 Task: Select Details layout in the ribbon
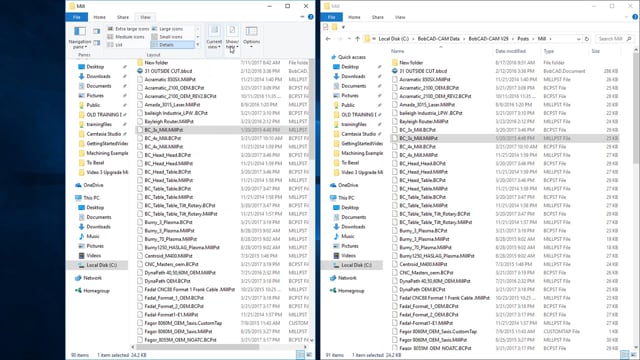click(172, 44)
